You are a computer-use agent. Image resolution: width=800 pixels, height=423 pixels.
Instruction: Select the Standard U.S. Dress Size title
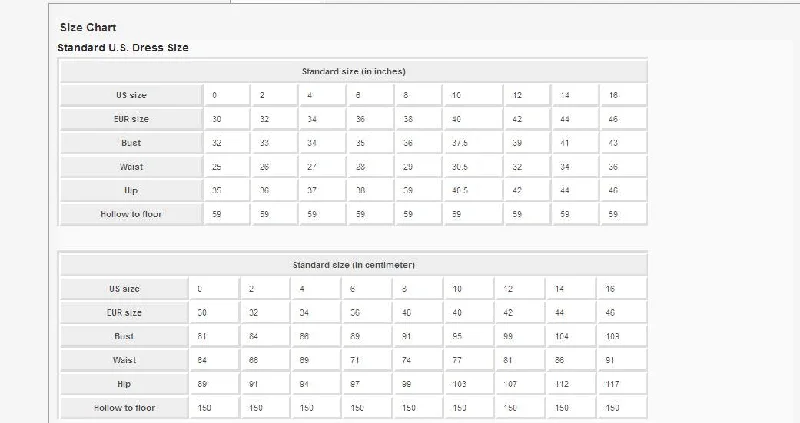pyautogui.click(x=123, y=47)
